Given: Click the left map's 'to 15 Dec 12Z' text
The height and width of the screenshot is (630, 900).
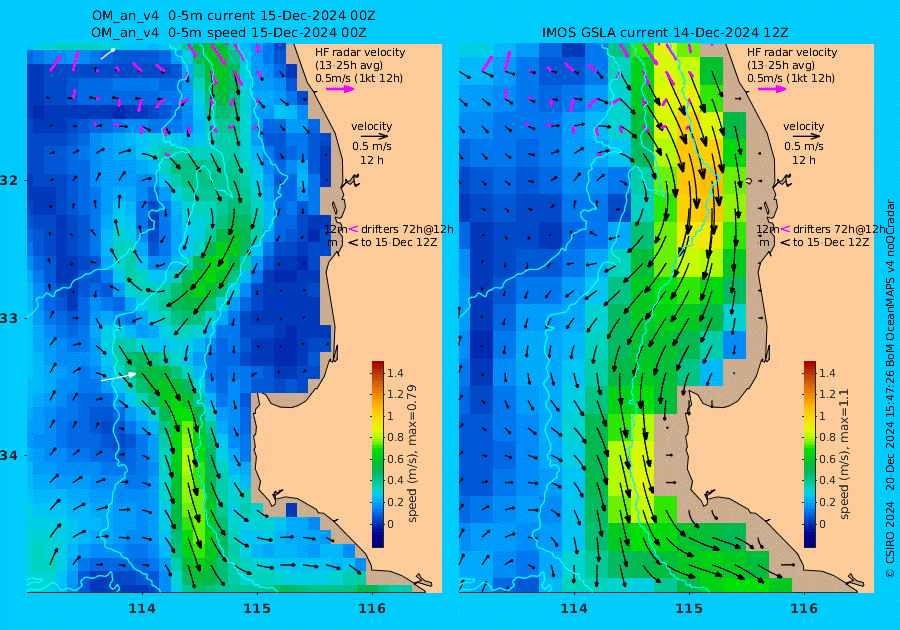Looking at the screenshot, I should click(399, 242).
